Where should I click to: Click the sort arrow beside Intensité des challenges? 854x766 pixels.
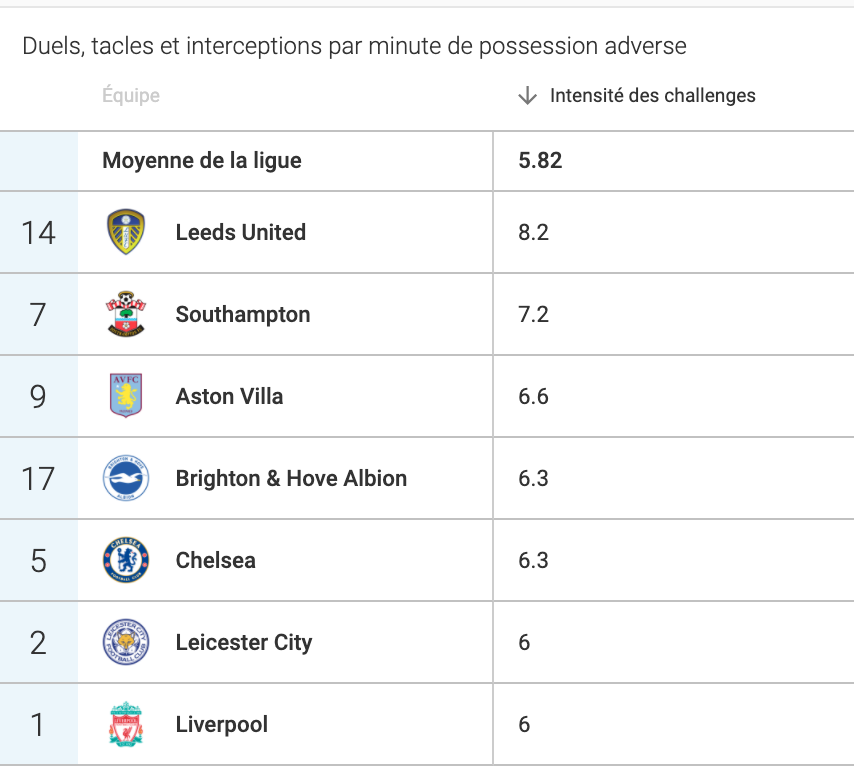coord(527,95)
